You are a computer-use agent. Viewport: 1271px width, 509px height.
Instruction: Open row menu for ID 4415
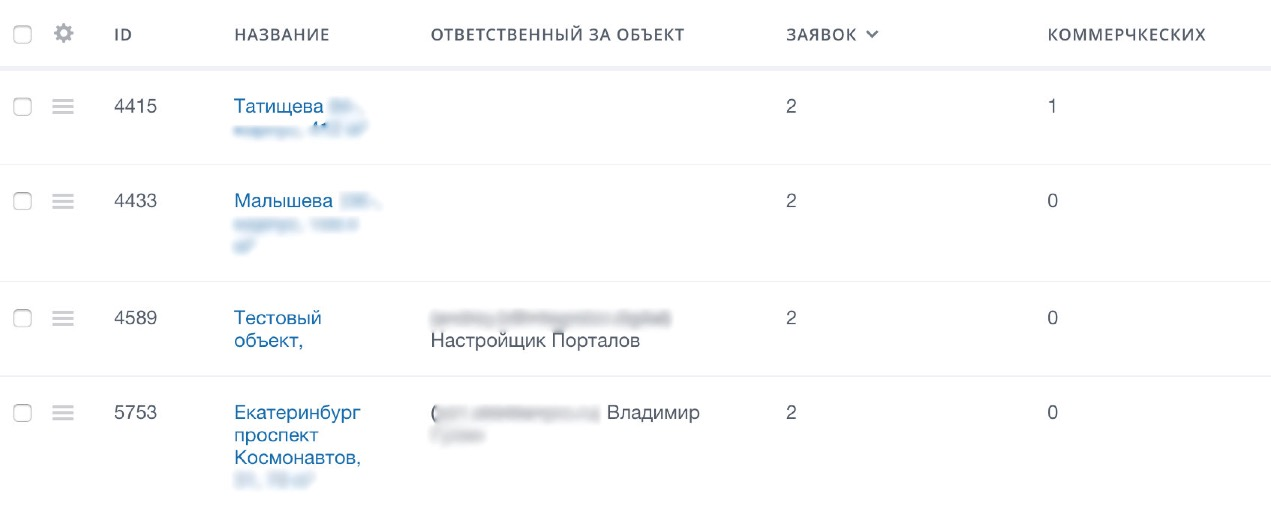[x=63, y=107]
